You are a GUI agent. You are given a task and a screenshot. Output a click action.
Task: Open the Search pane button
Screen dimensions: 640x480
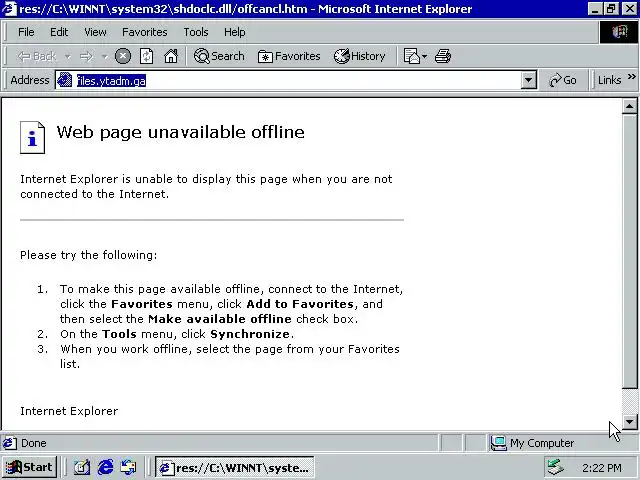(x=219, y=56)
